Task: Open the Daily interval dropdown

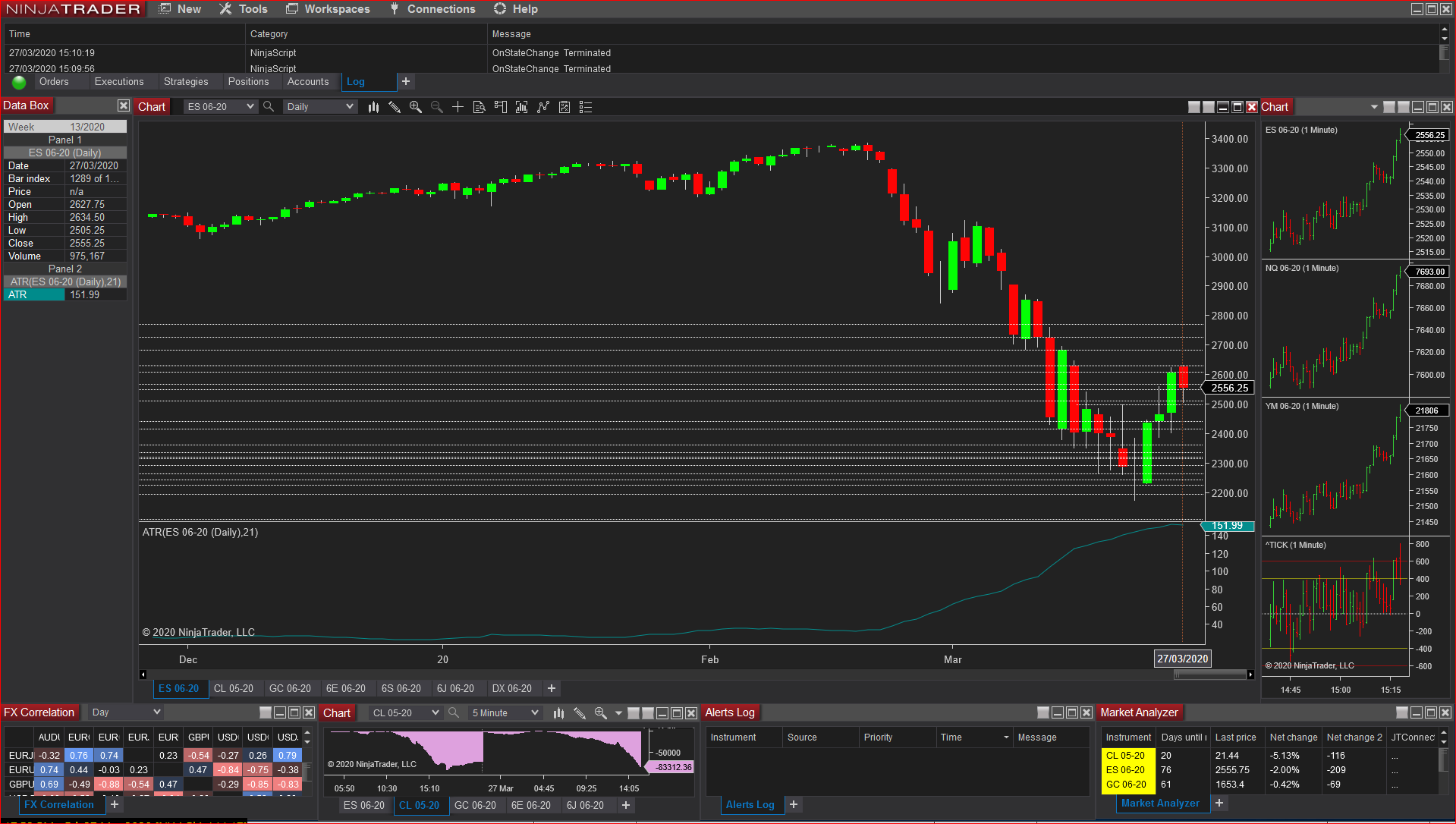Action: tap(319, 107)
